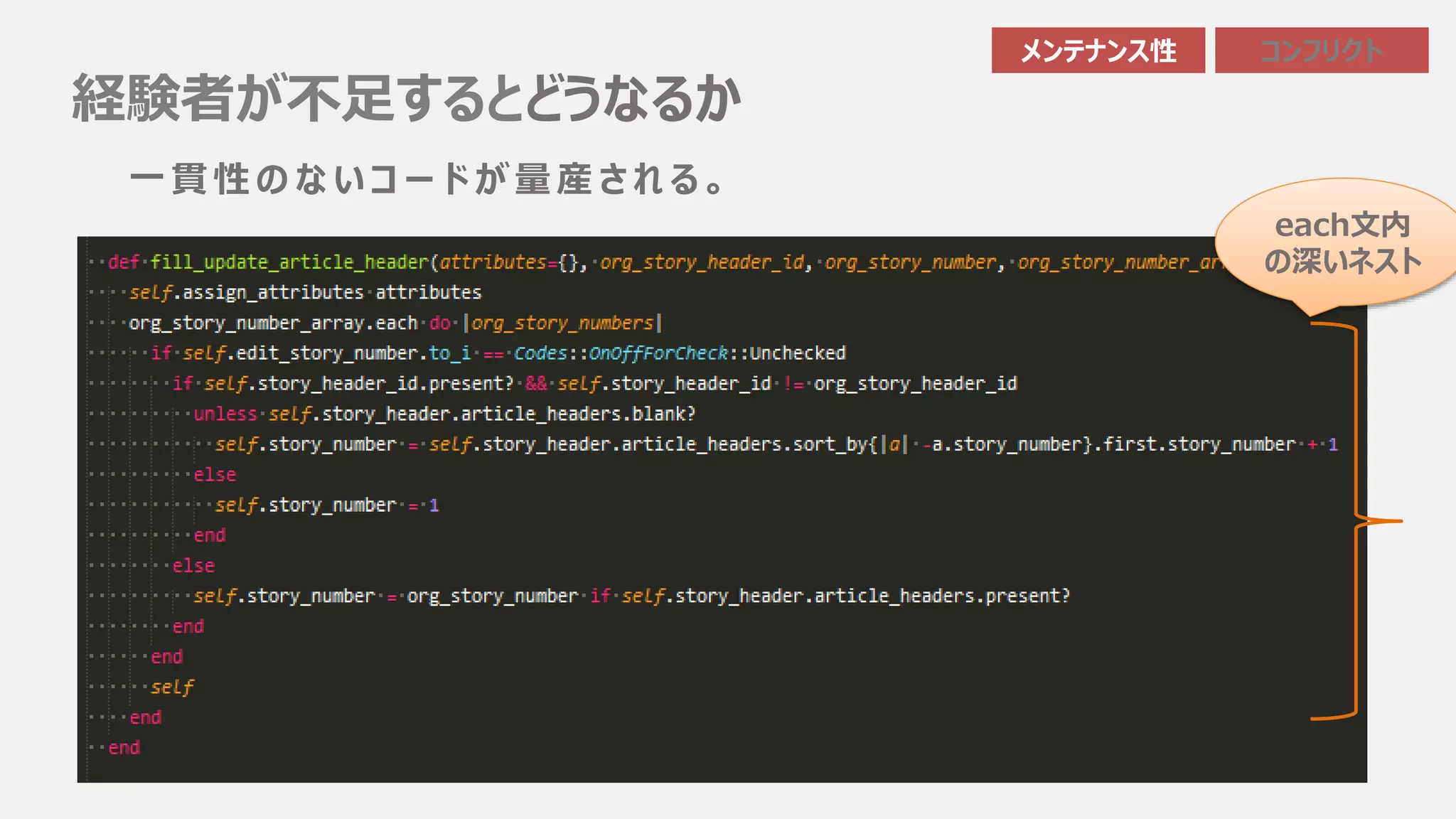The width and height of the screenshot is (1456, 819).
Task: Click the second else keyword
Action: (x=193, y=566)
